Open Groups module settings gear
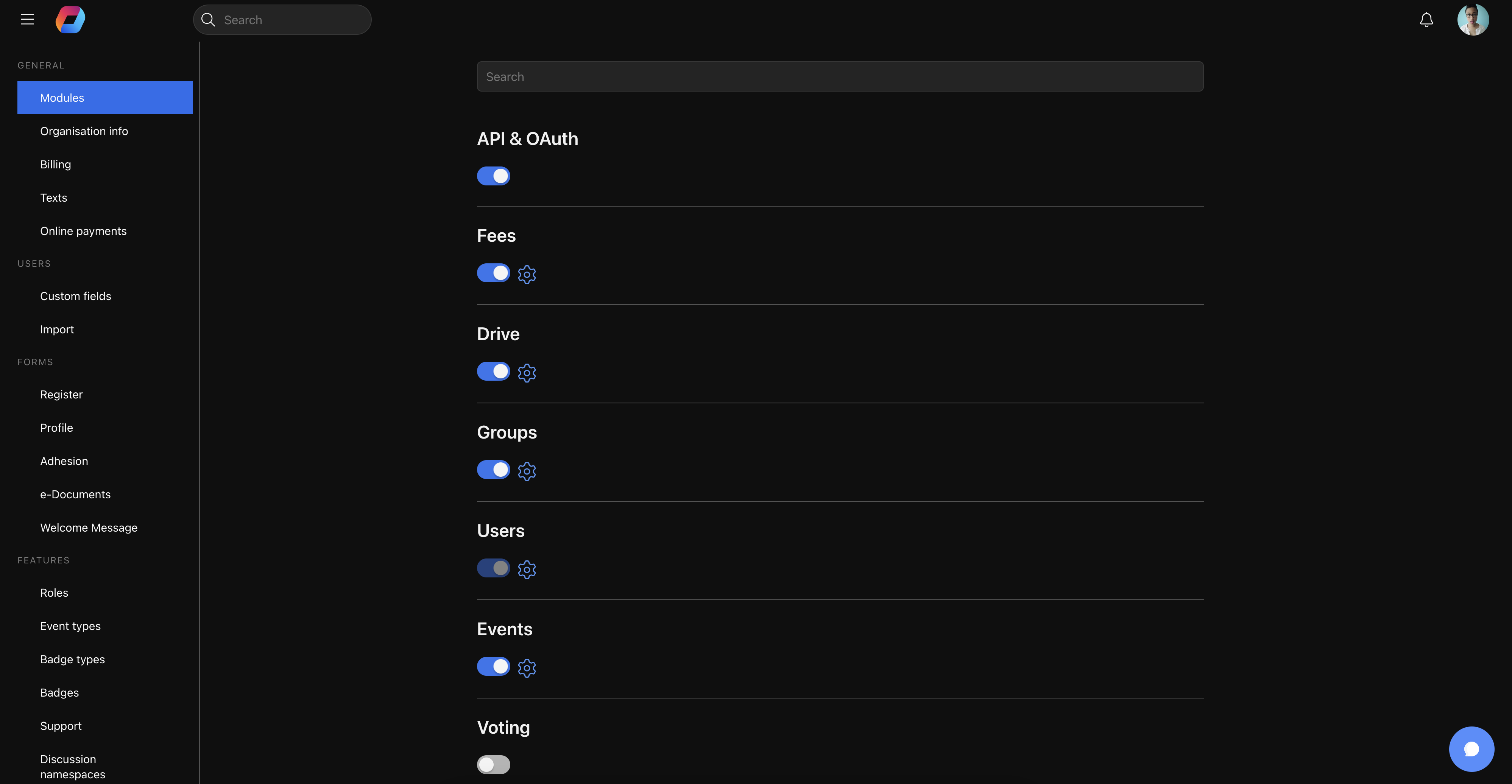The width and height of the screenshot is (1512, 784). tap(527, 471)
